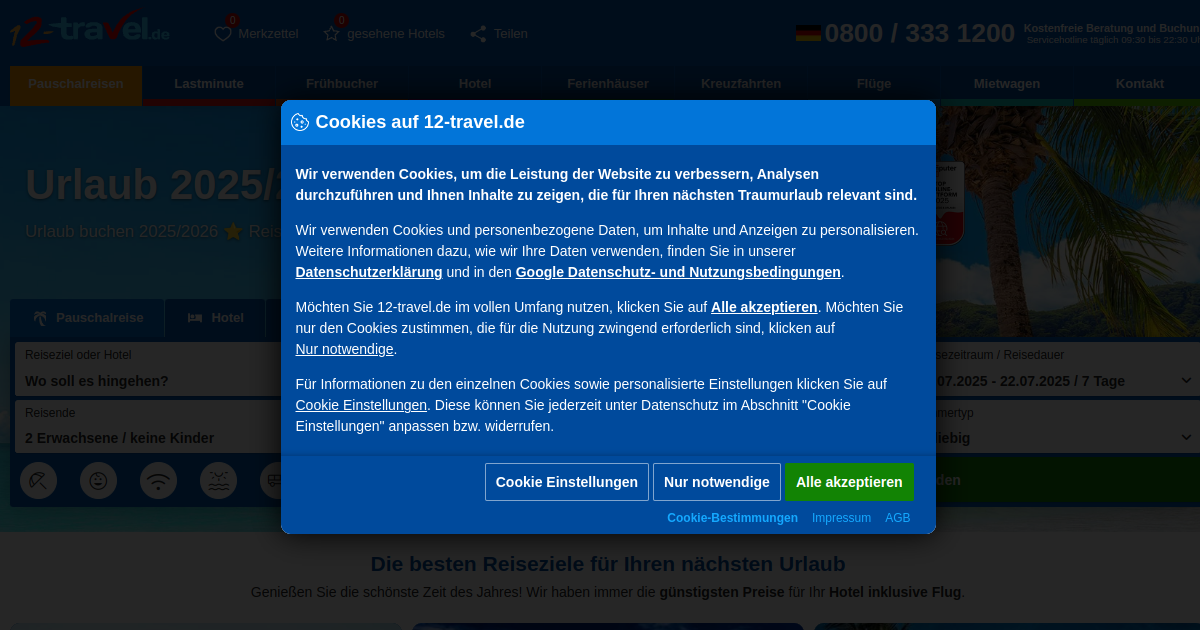This screenshot has height=630, width=1200.
Task: Select the Hotel item in top navigation
Action: (475, 84)
